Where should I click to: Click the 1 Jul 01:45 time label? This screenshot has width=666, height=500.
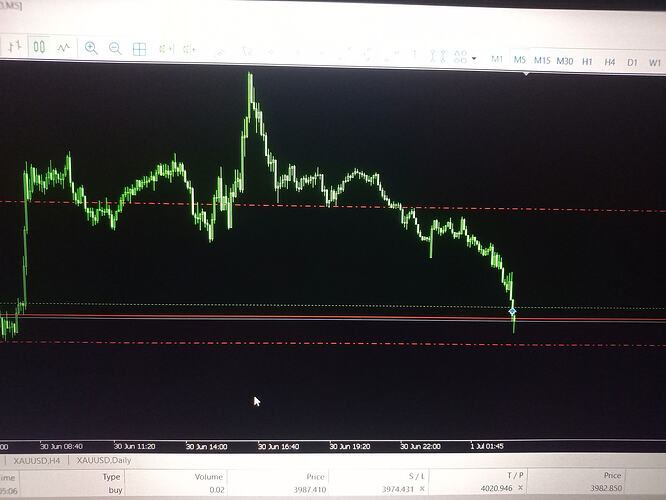[x=487, y=446]
